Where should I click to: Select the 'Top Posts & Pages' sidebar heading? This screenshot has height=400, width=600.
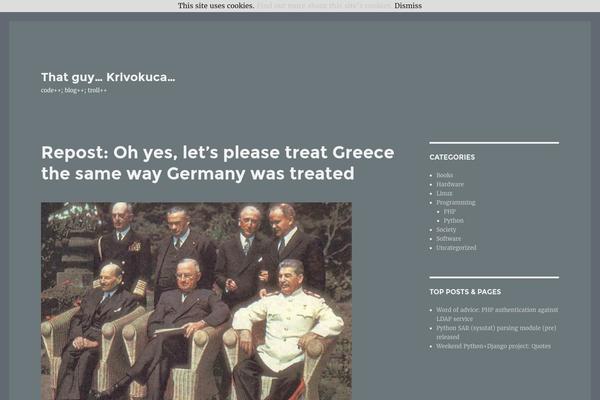tap(465, 292)
